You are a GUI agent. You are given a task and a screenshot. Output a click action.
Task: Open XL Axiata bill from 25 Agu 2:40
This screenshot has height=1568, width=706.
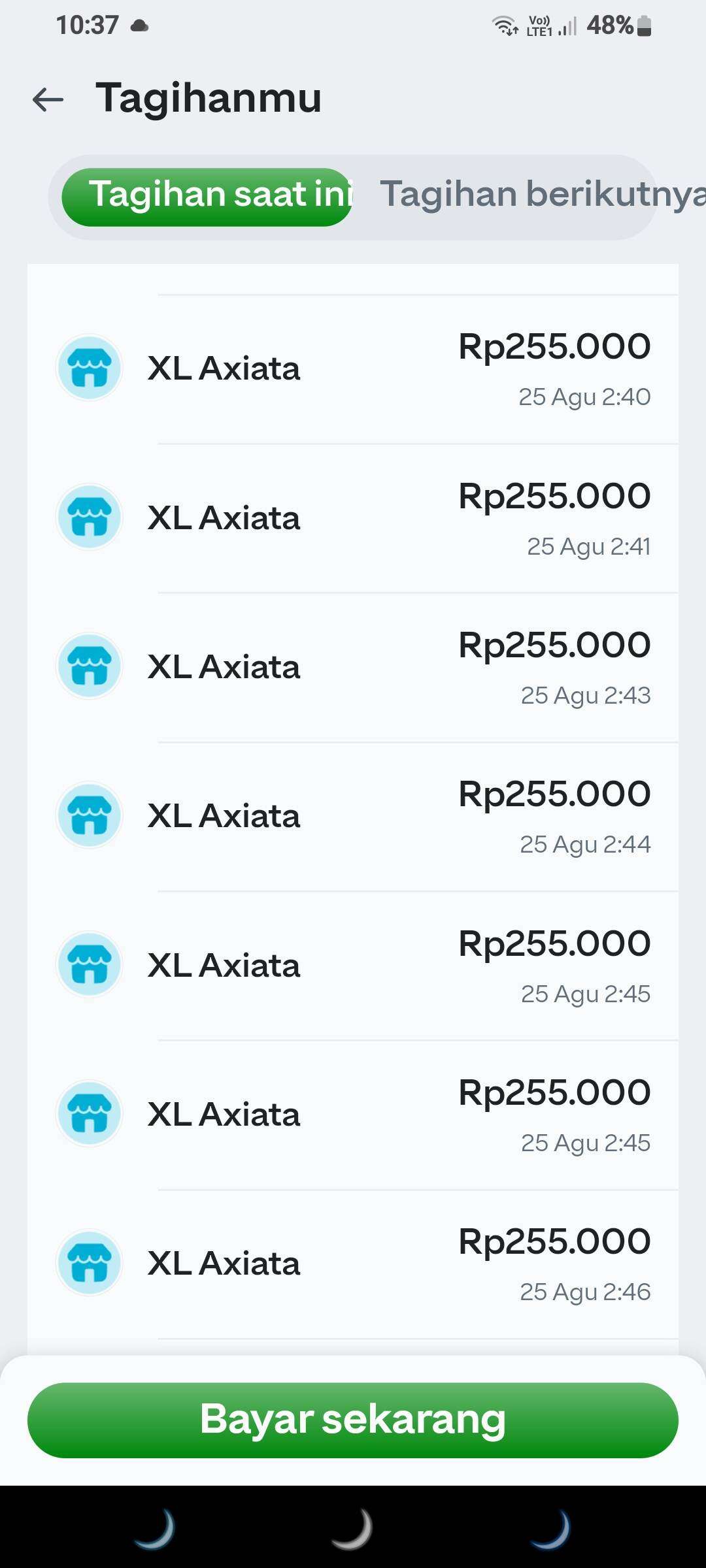[x=224, y=368]
